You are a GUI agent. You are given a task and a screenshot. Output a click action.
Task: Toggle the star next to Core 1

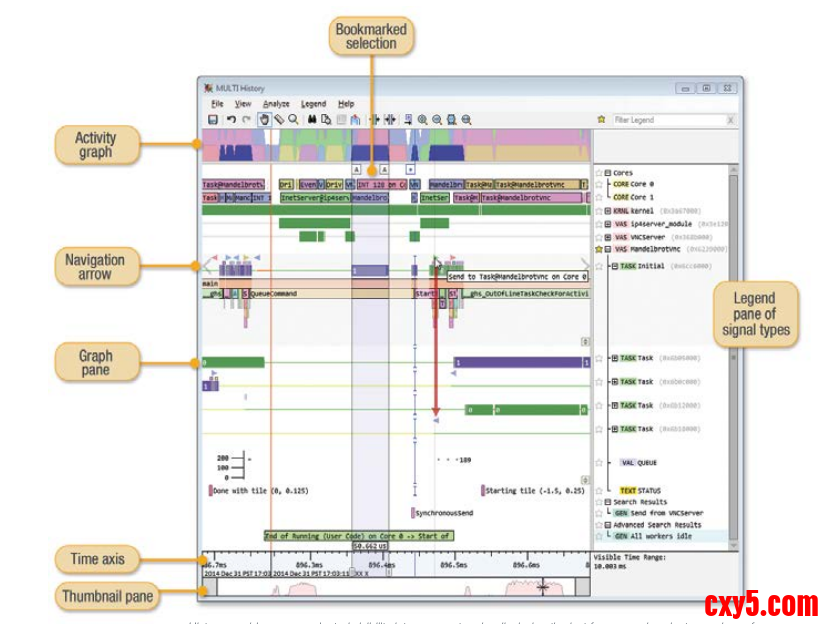point(599,197)
